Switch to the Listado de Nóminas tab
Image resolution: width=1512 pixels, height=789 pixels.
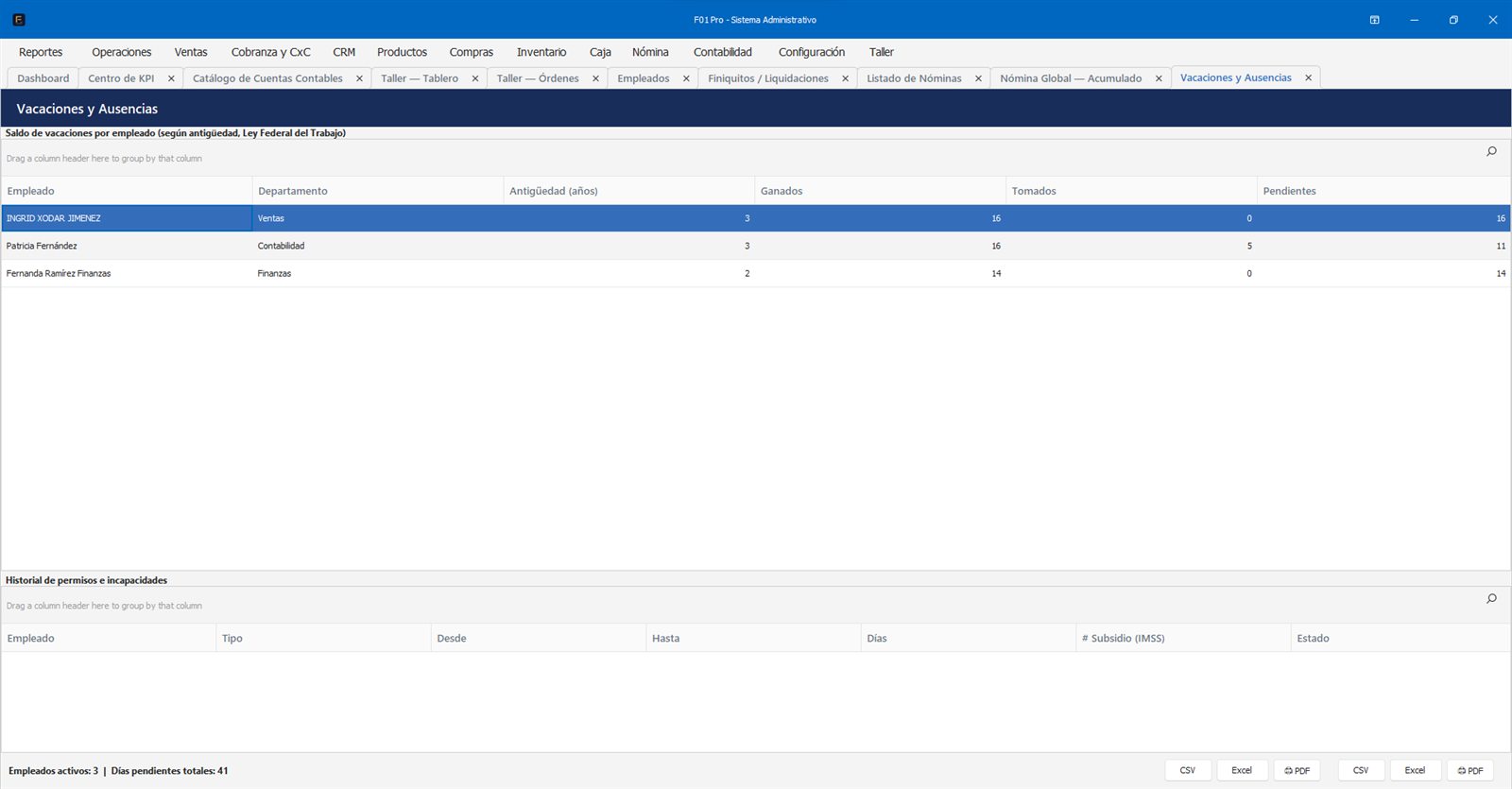[914, 78]
